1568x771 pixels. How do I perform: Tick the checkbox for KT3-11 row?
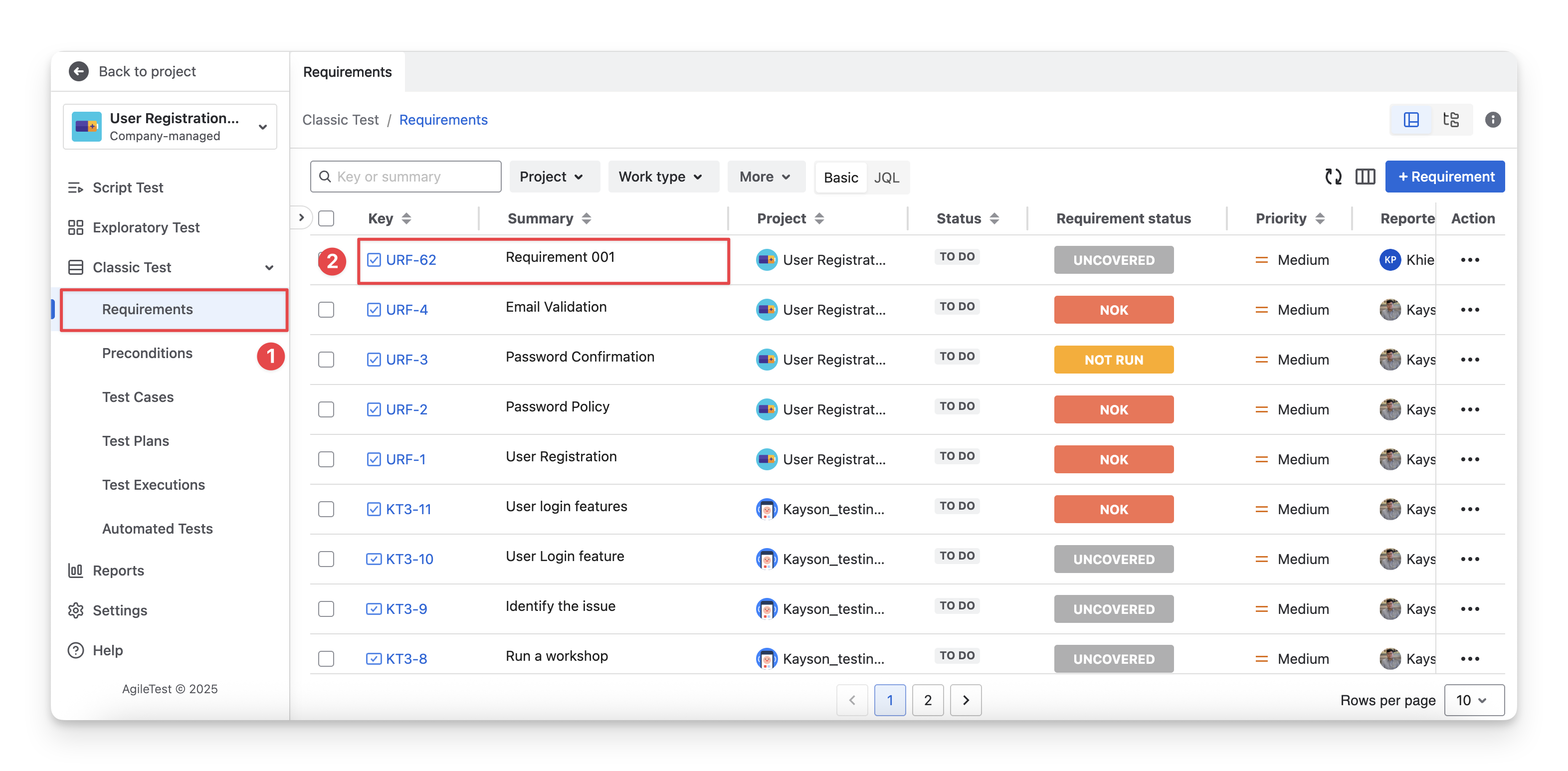point(326,509)
